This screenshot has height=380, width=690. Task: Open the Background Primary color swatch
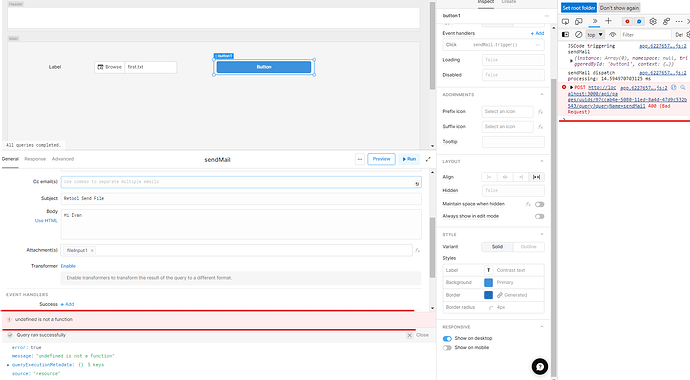488,282
